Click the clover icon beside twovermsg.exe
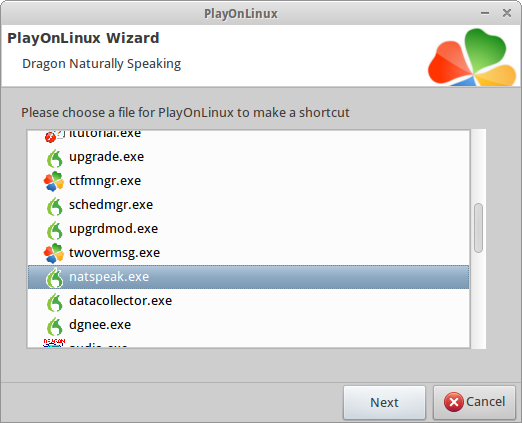Viewport: 522px width, 423px height. coord(54,253)
